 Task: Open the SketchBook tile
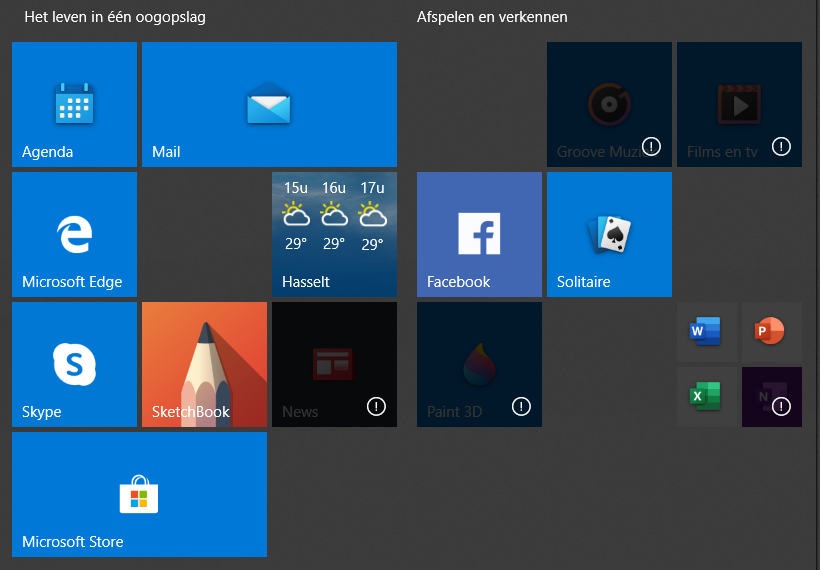click(x=204, y=364)
